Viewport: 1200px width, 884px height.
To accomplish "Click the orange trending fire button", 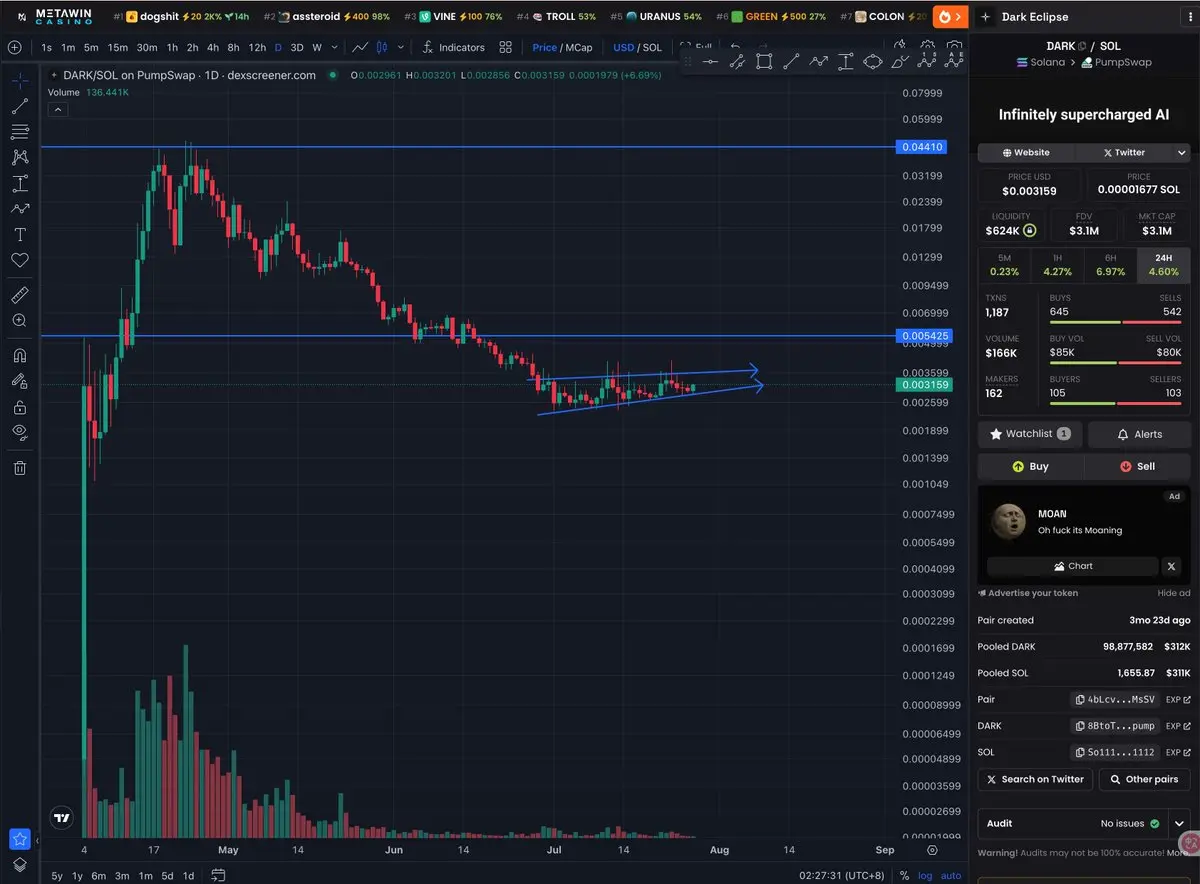I will click(x=949, y=16).
